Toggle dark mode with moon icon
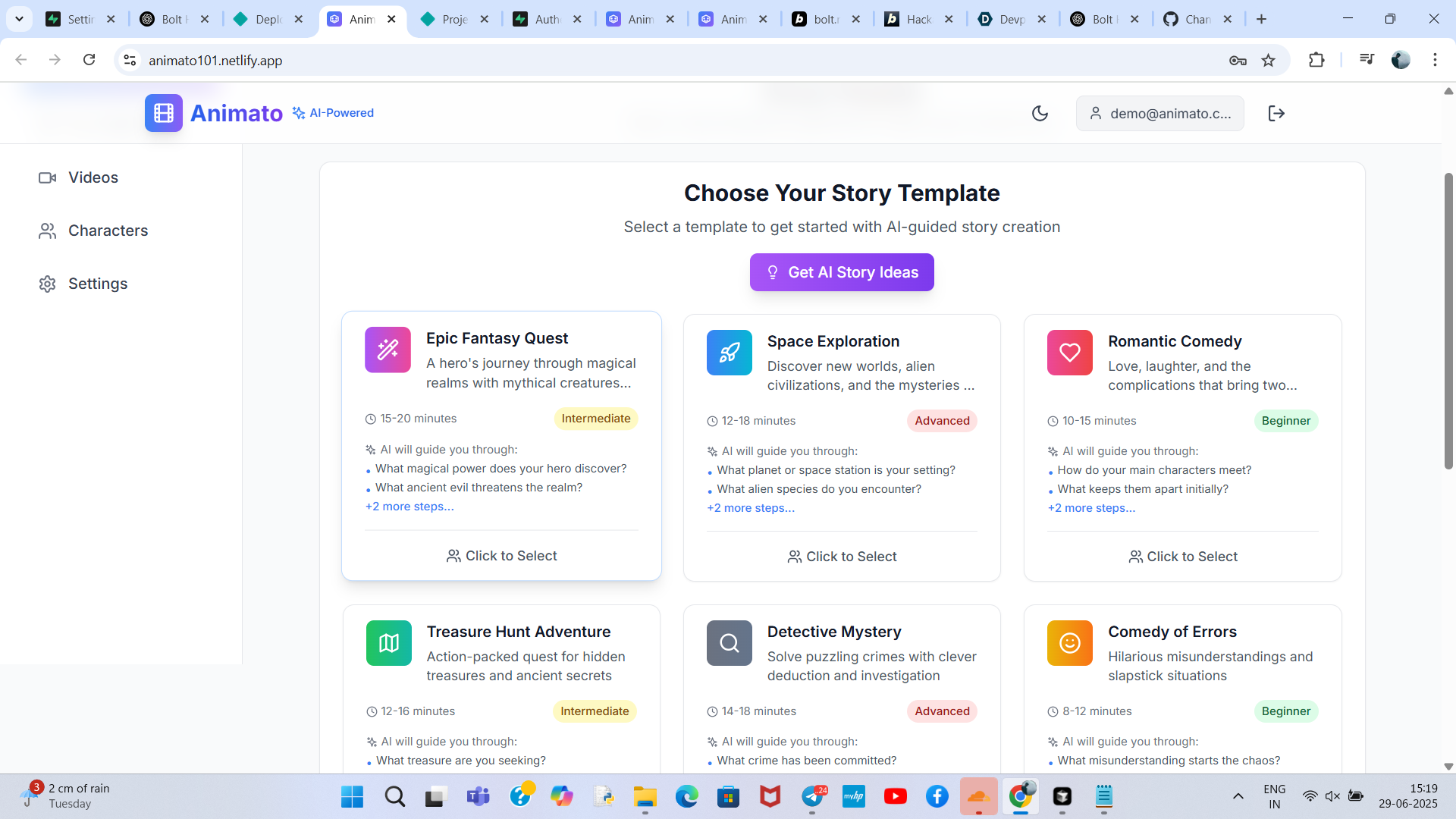 click(x=1040, y=113)
